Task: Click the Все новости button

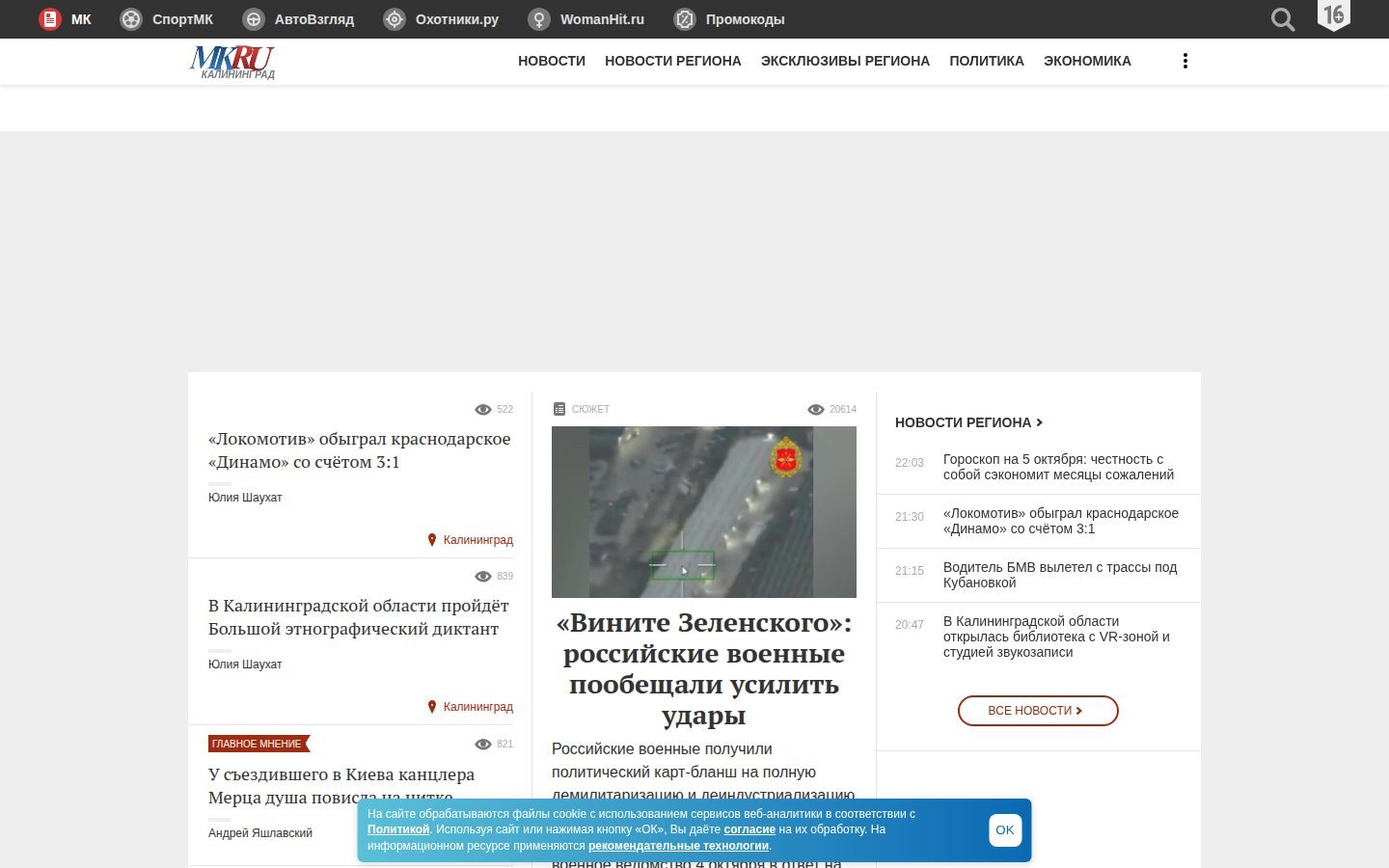Action: (1038, 711)
